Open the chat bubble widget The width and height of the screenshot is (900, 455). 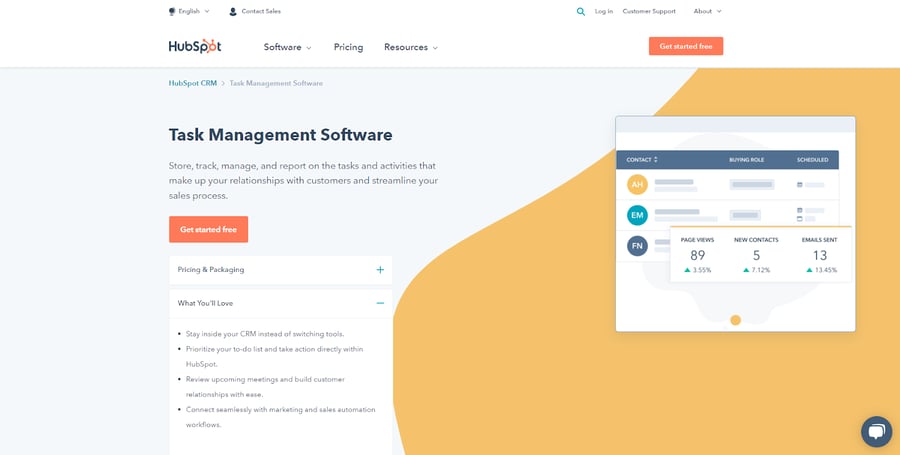click(x=876, y=431)
